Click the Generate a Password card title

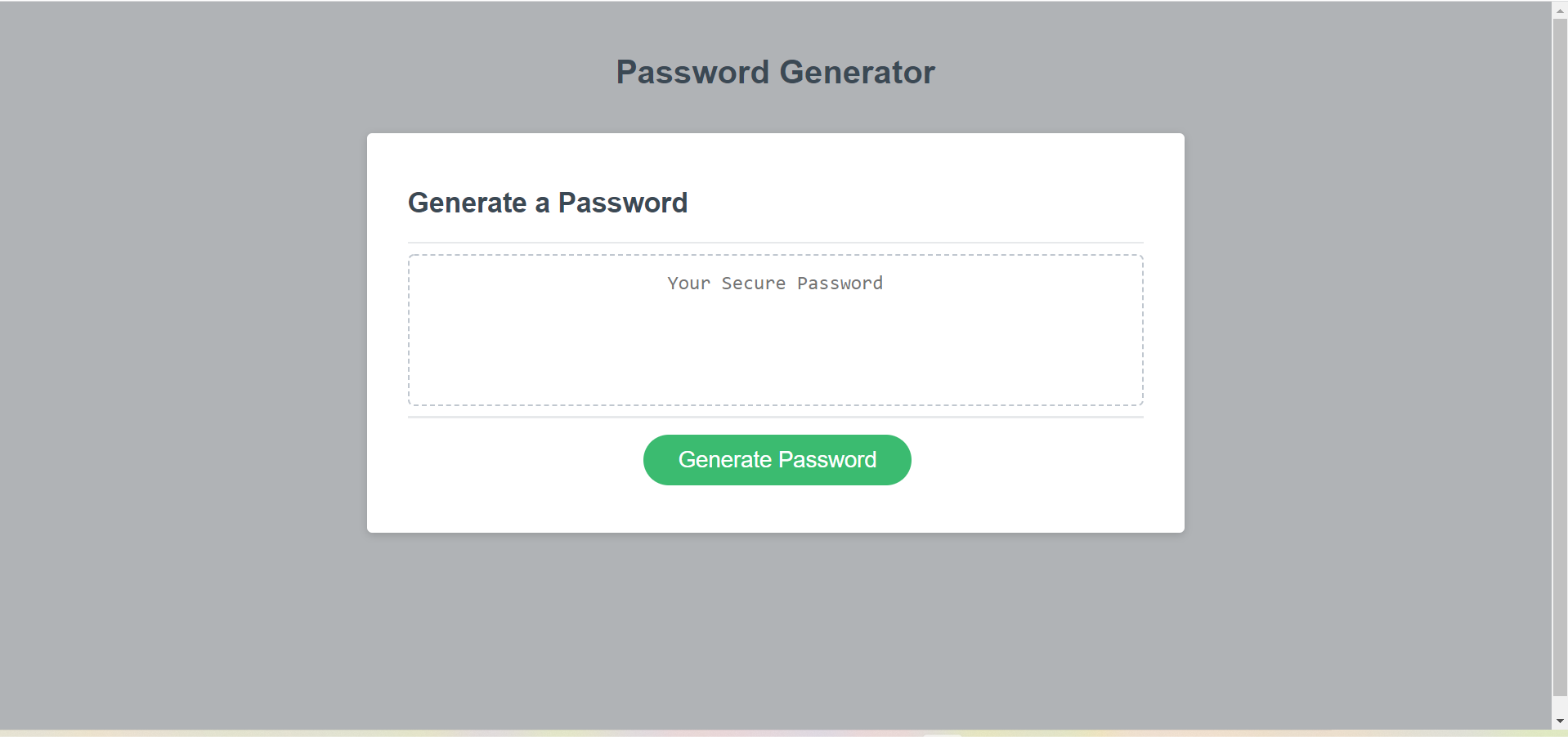(x=548, y=203)
